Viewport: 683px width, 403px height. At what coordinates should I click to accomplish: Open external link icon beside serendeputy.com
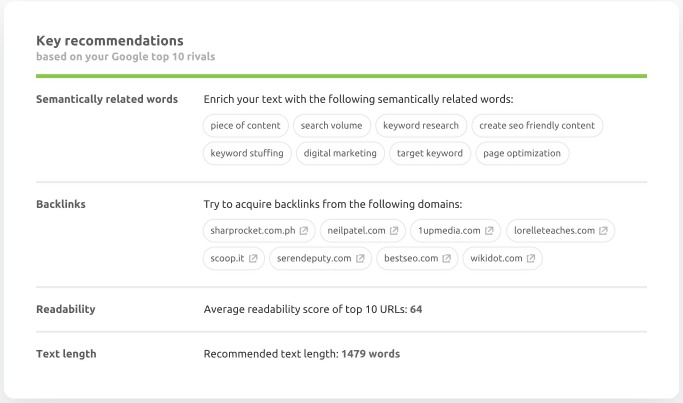[x=361, y=258]
